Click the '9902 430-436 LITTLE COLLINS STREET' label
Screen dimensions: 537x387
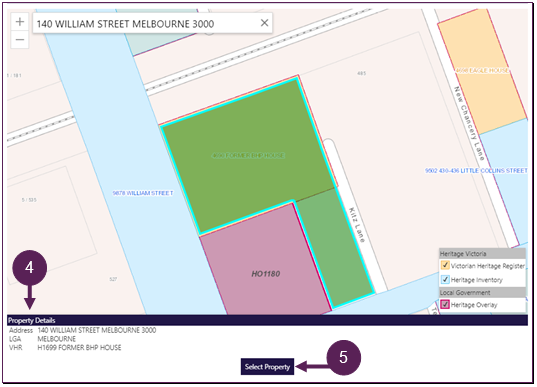pyautogui.click(x=476, y=171)
